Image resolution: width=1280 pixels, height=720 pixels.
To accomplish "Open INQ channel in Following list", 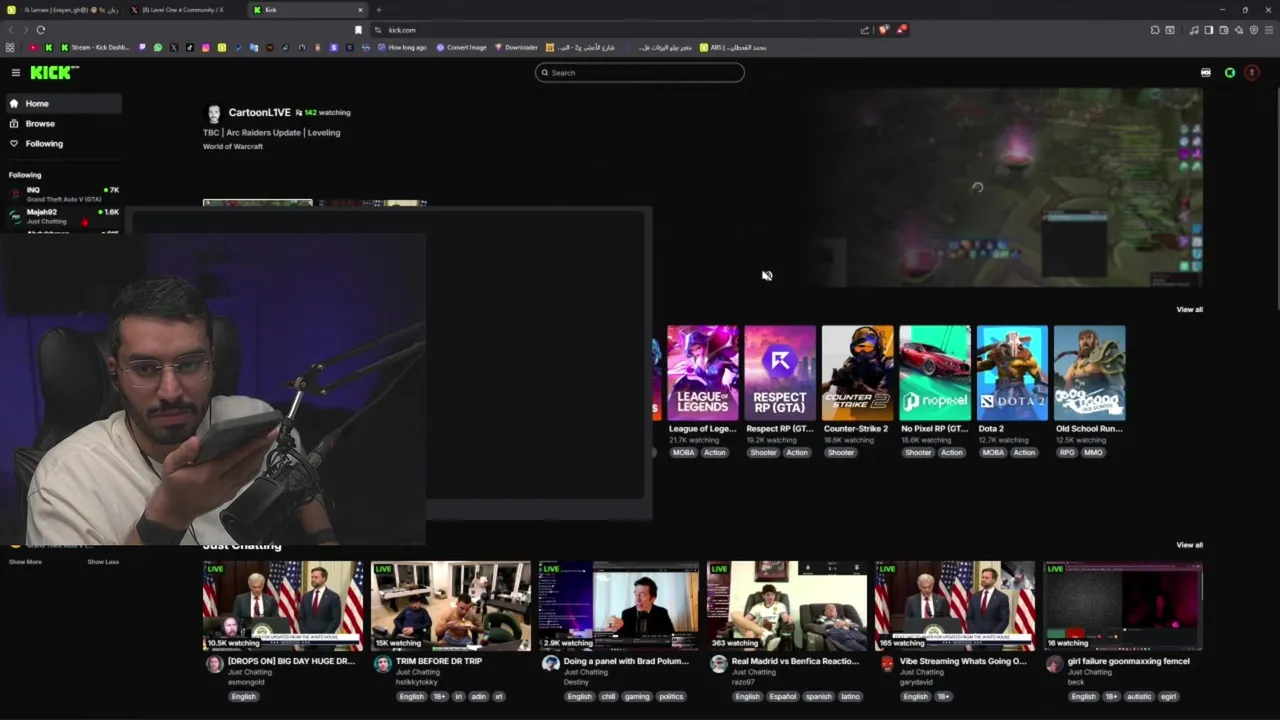I will click(x=63, y=194).
